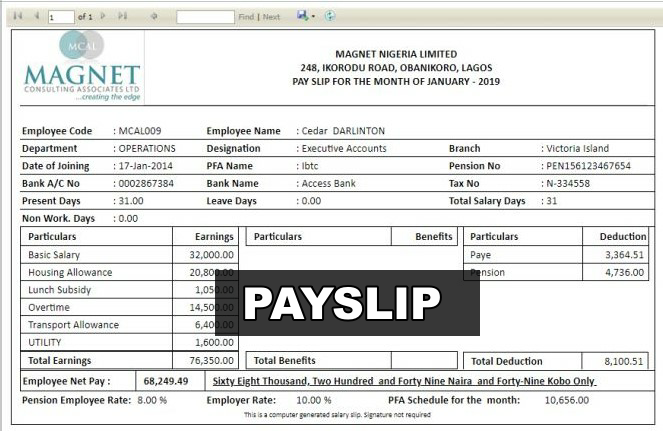Click the Benefits column header
The height and width of the screenshot is (431, 663).
tap(434, 237)
